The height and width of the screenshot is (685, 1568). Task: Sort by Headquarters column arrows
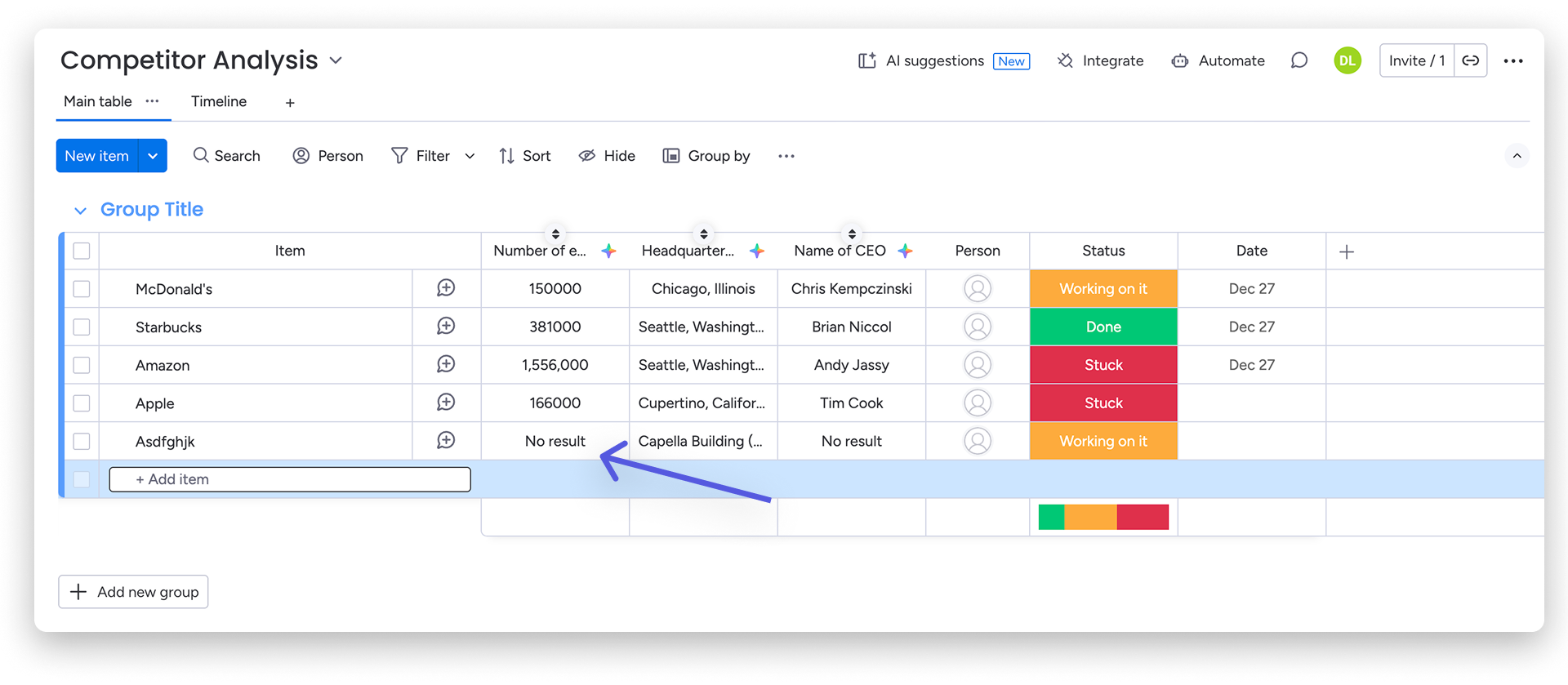pyautogui.click(x=704, y=234)
